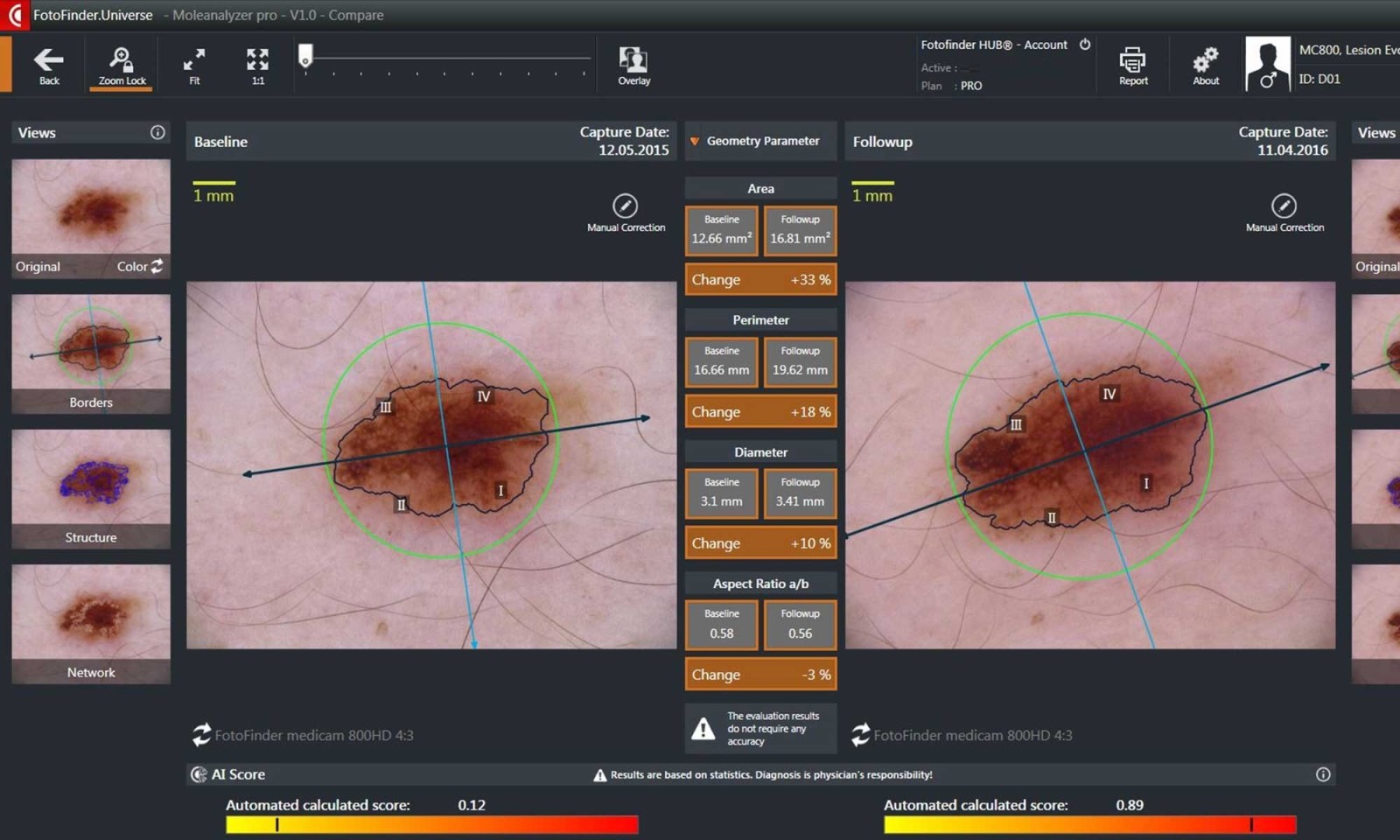Click the Perimeter Change +18 % bar
The width and height of the screenshot is (1400, 840).
760,411
